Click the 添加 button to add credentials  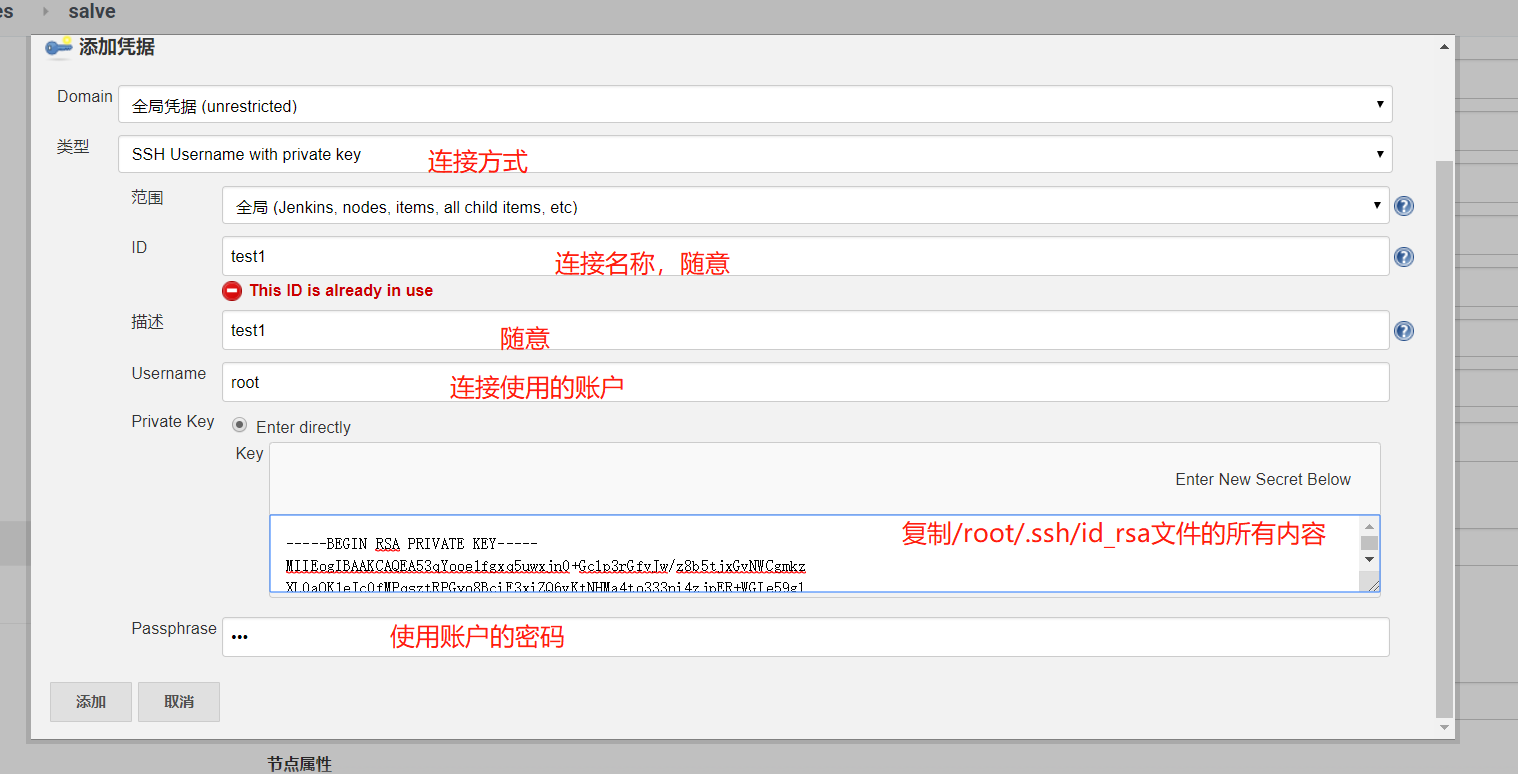[90, 701]
